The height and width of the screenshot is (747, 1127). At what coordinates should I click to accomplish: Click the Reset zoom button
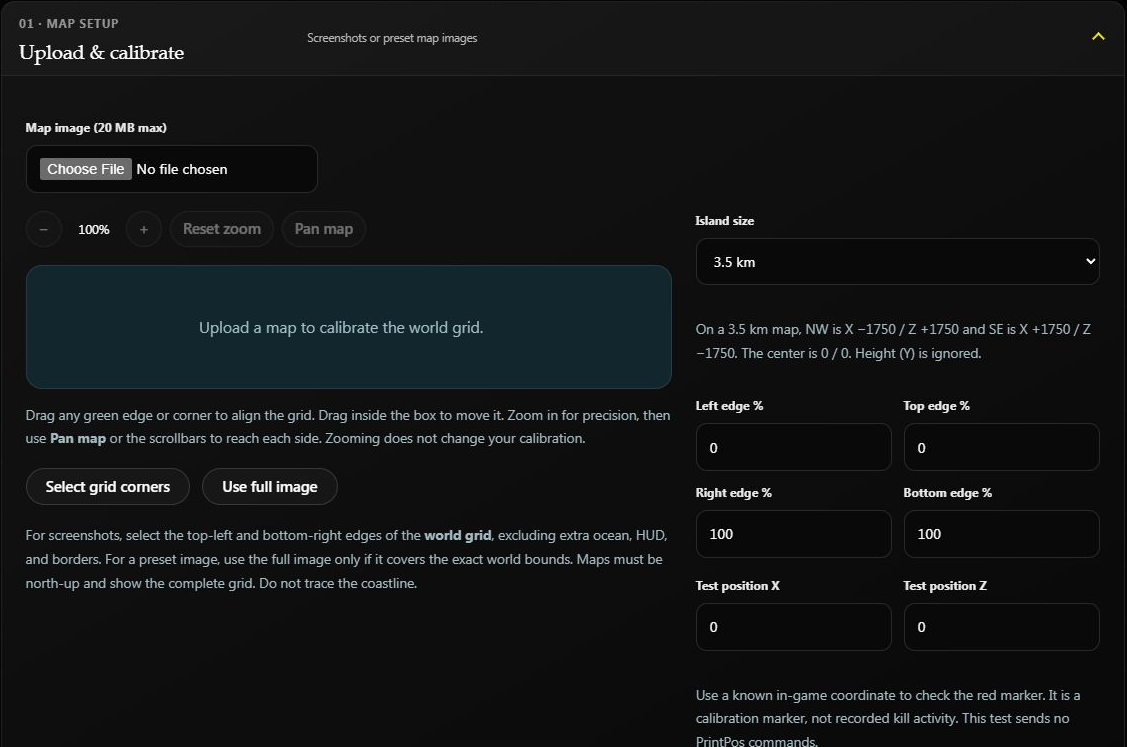click(x=221, y=229)
